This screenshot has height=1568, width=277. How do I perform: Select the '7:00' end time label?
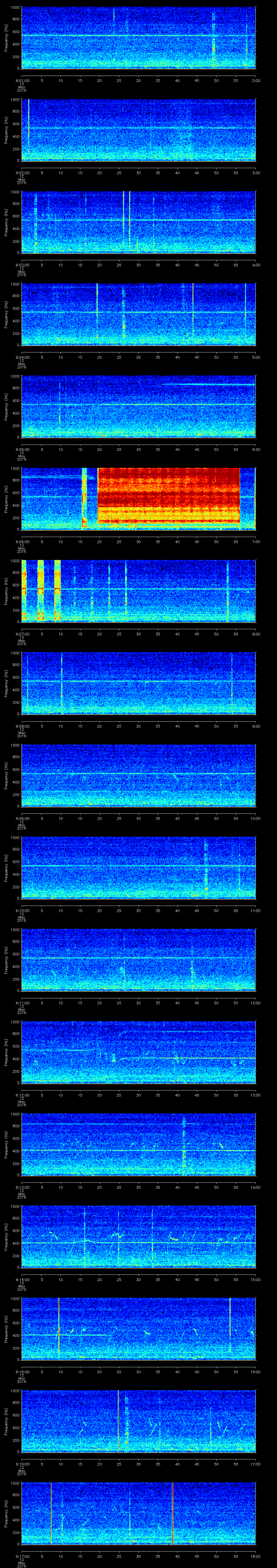(256, 542)
